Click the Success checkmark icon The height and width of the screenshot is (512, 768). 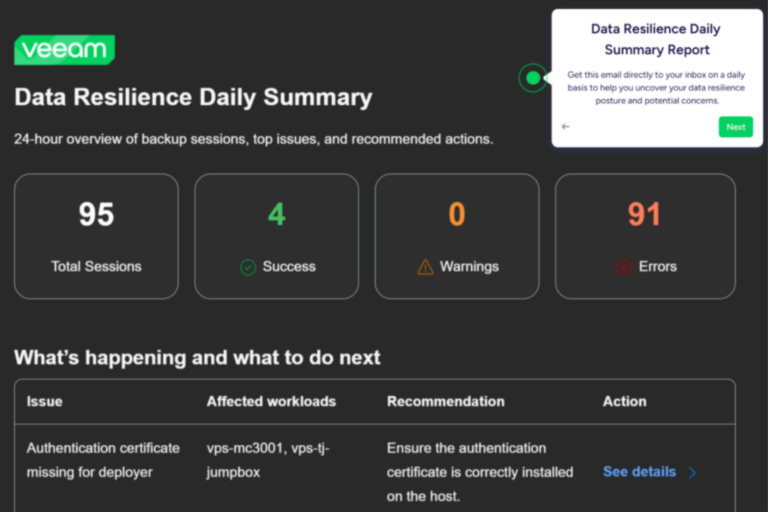click(248, 267)
